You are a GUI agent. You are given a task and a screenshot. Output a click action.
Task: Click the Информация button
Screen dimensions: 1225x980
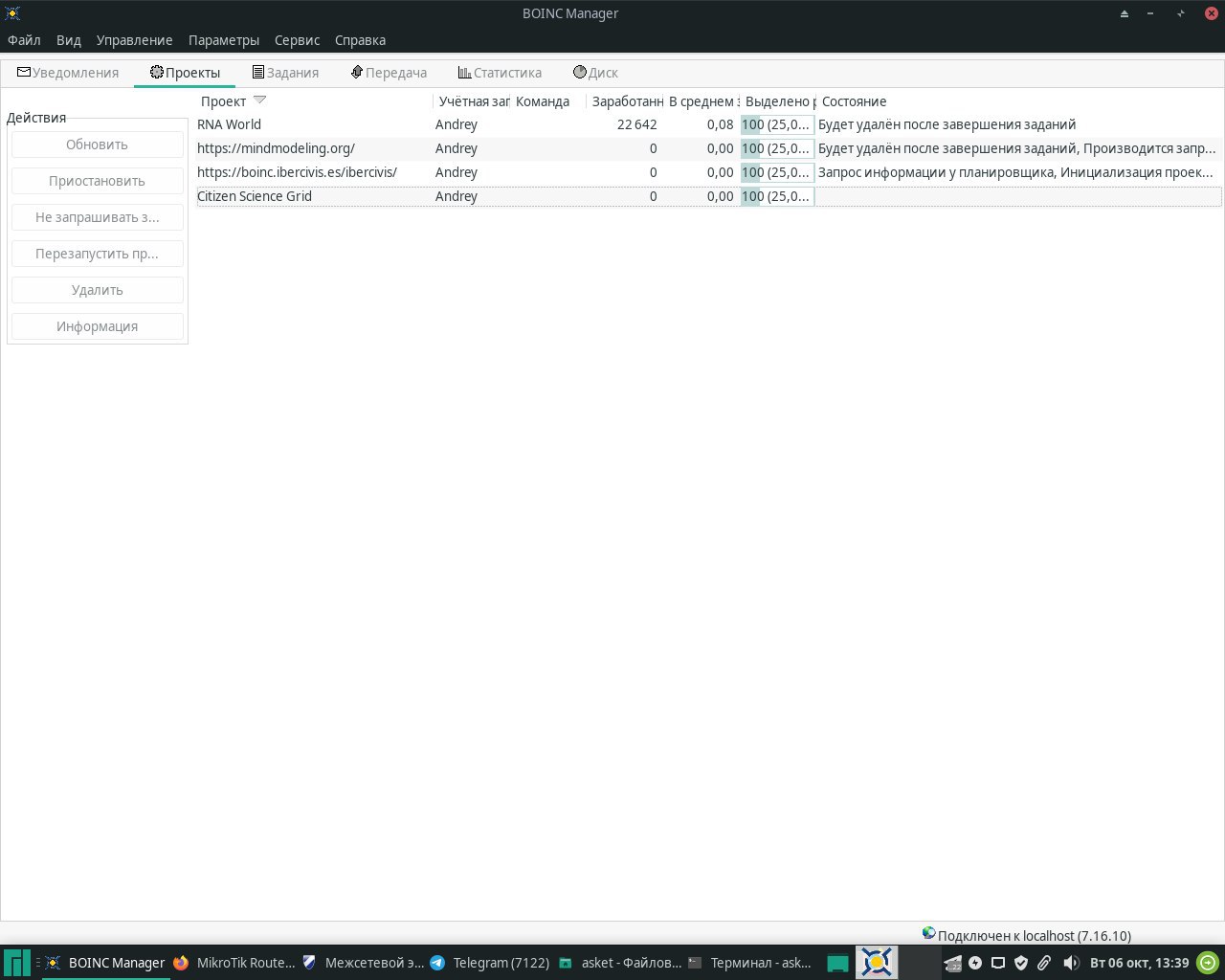click(x=97, y=326)
